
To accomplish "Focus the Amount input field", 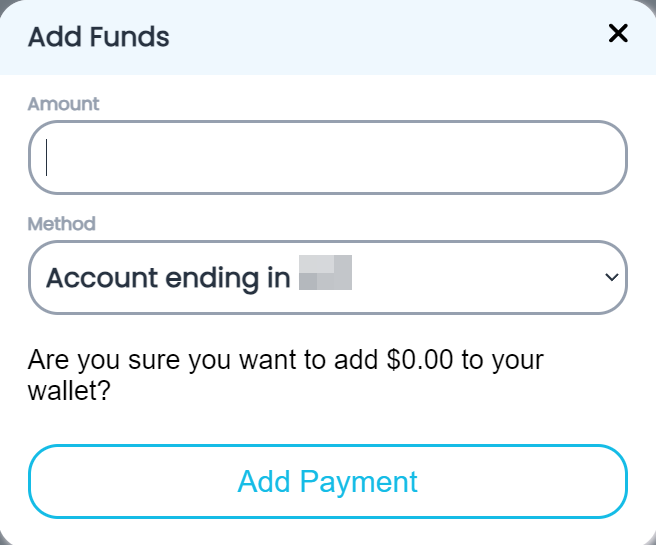I will pyautogui.click(x=328, y=158).
